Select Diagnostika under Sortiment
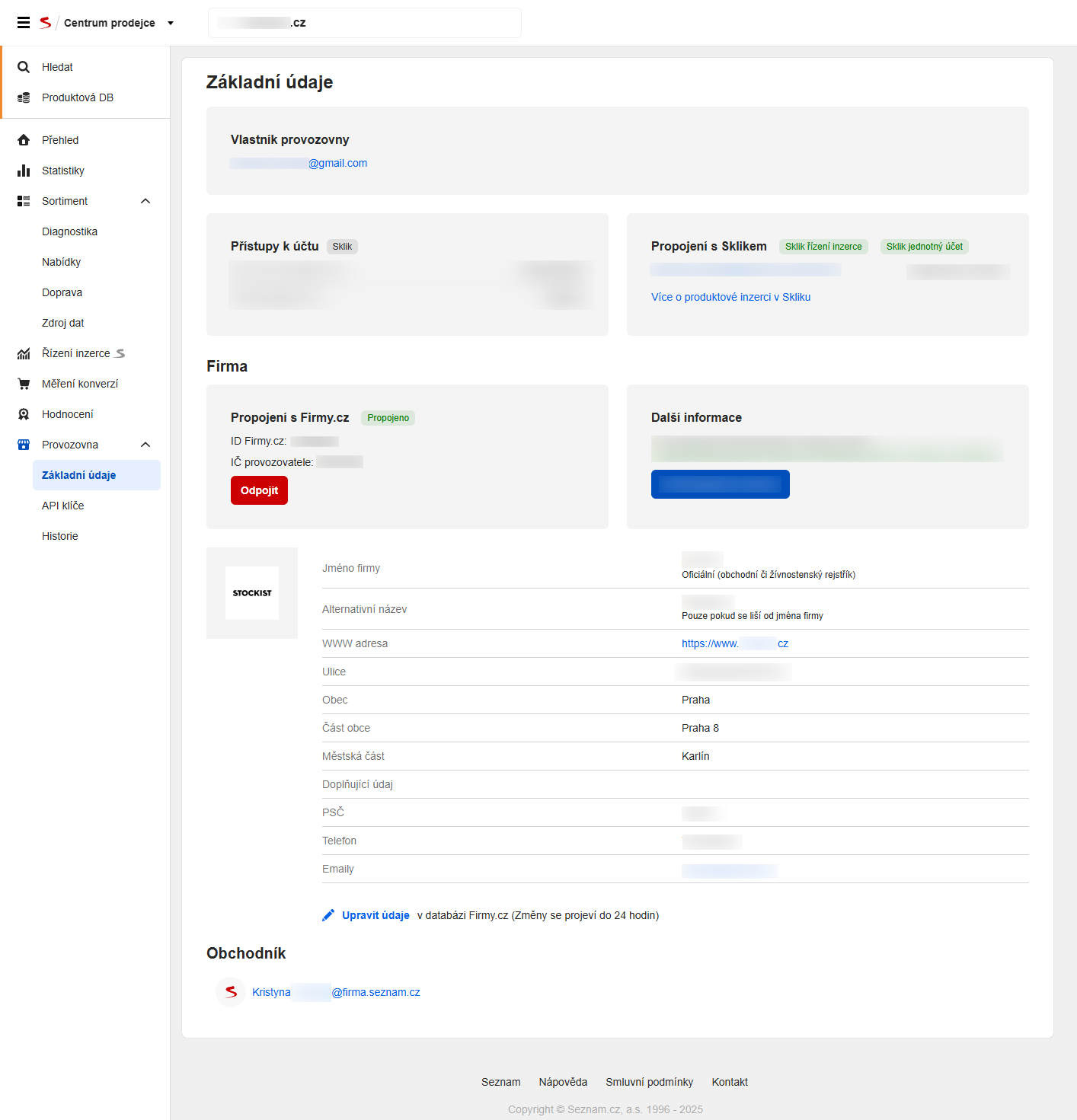This screenshot has width=1077, height=1120. 69,231
